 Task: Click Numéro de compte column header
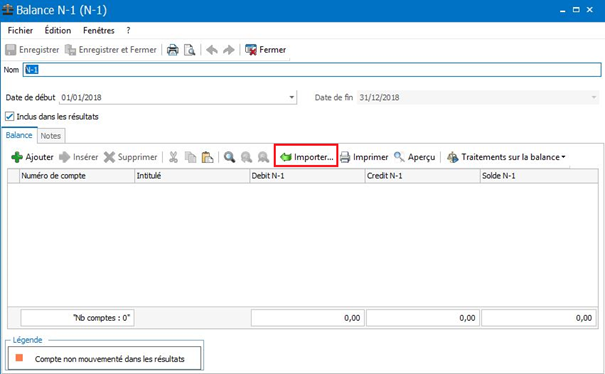coord(76,176)
